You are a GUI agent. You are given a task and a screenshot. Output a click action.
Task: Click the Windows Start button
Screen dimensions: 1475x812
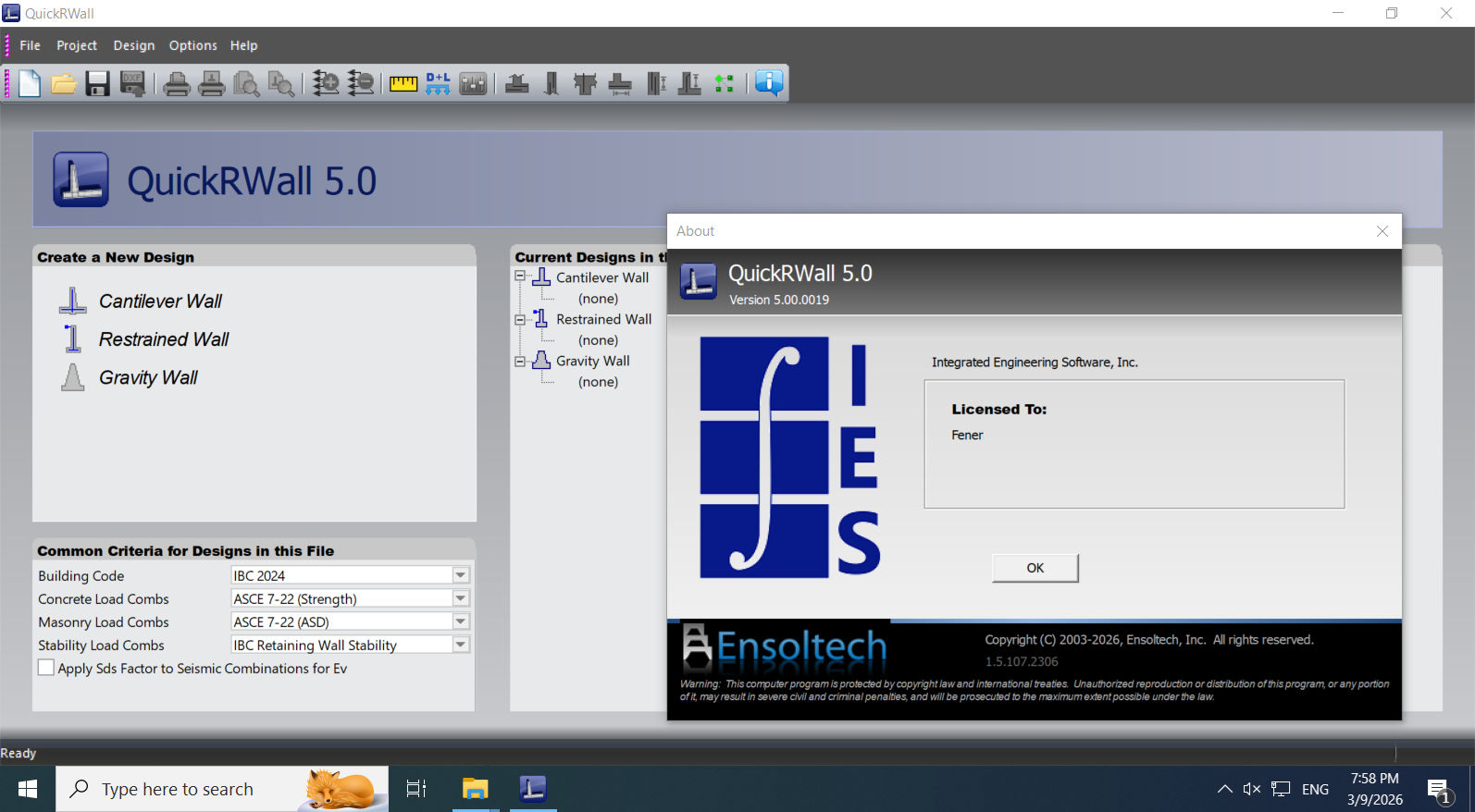(28, 789)
